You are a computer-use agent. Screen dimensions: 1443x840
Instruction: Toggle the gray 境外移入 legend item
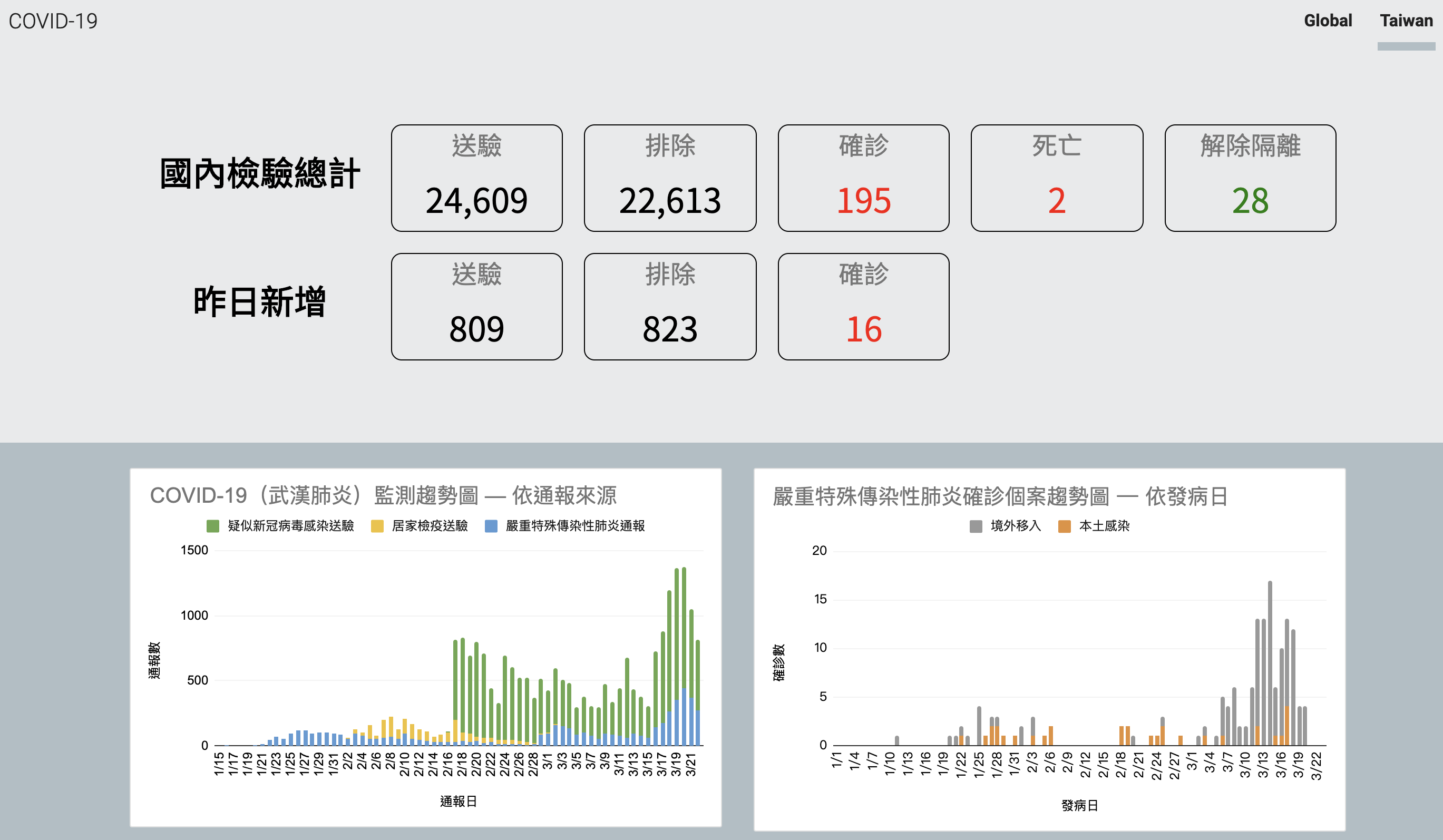click(x=976, y=525)
